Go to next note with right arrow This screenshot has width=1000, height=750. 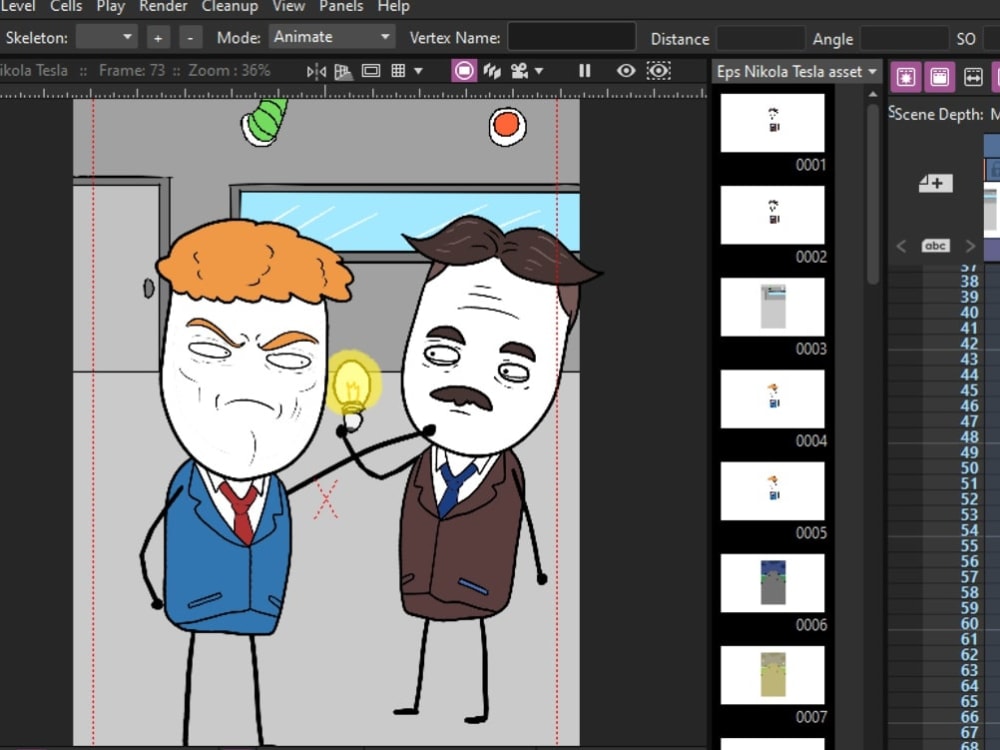tap(970, 246)
